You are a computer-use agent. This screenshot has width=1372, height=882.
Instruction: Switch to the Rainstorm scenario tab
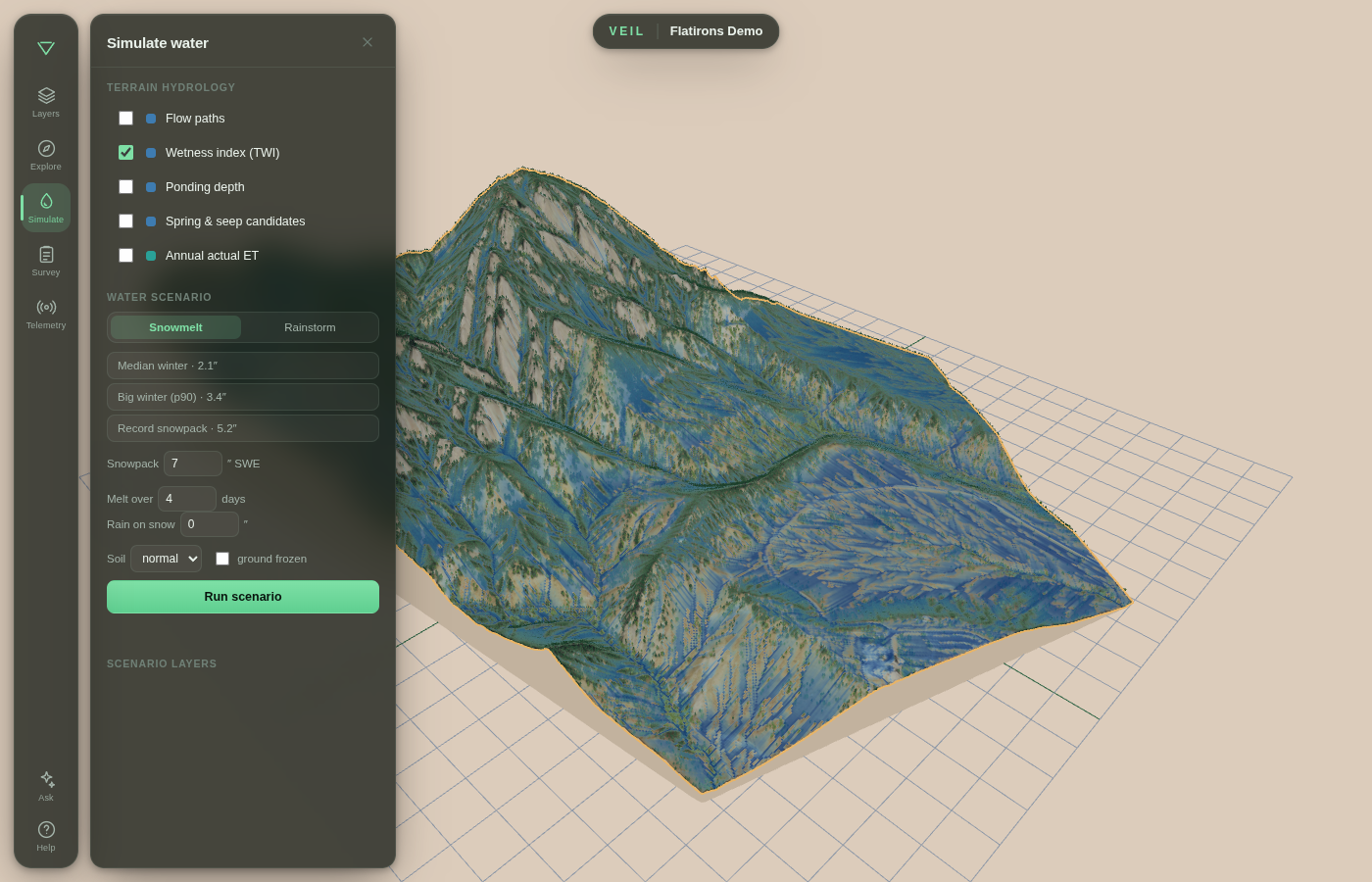[310, 327]
